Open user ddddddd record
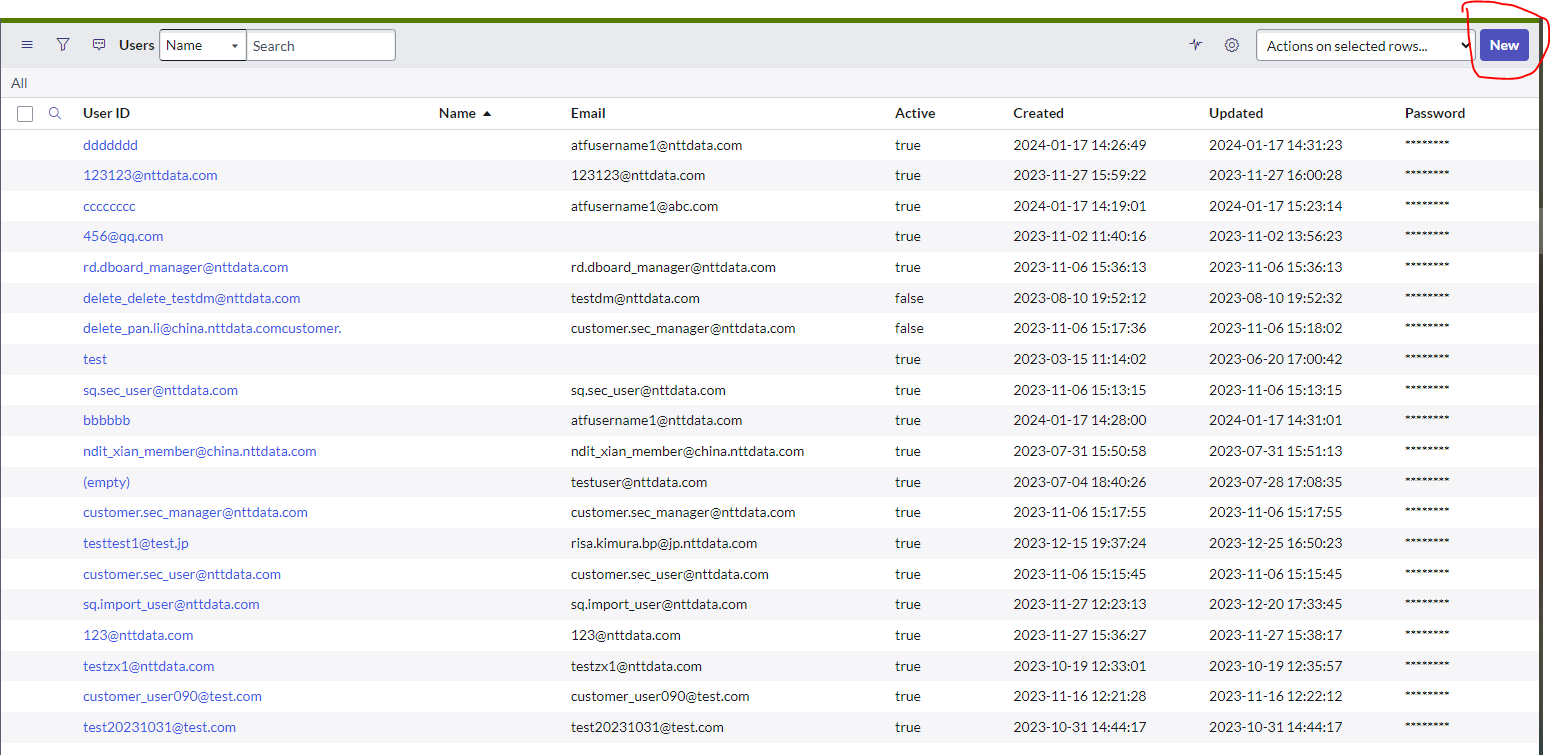 coord(110,145)
